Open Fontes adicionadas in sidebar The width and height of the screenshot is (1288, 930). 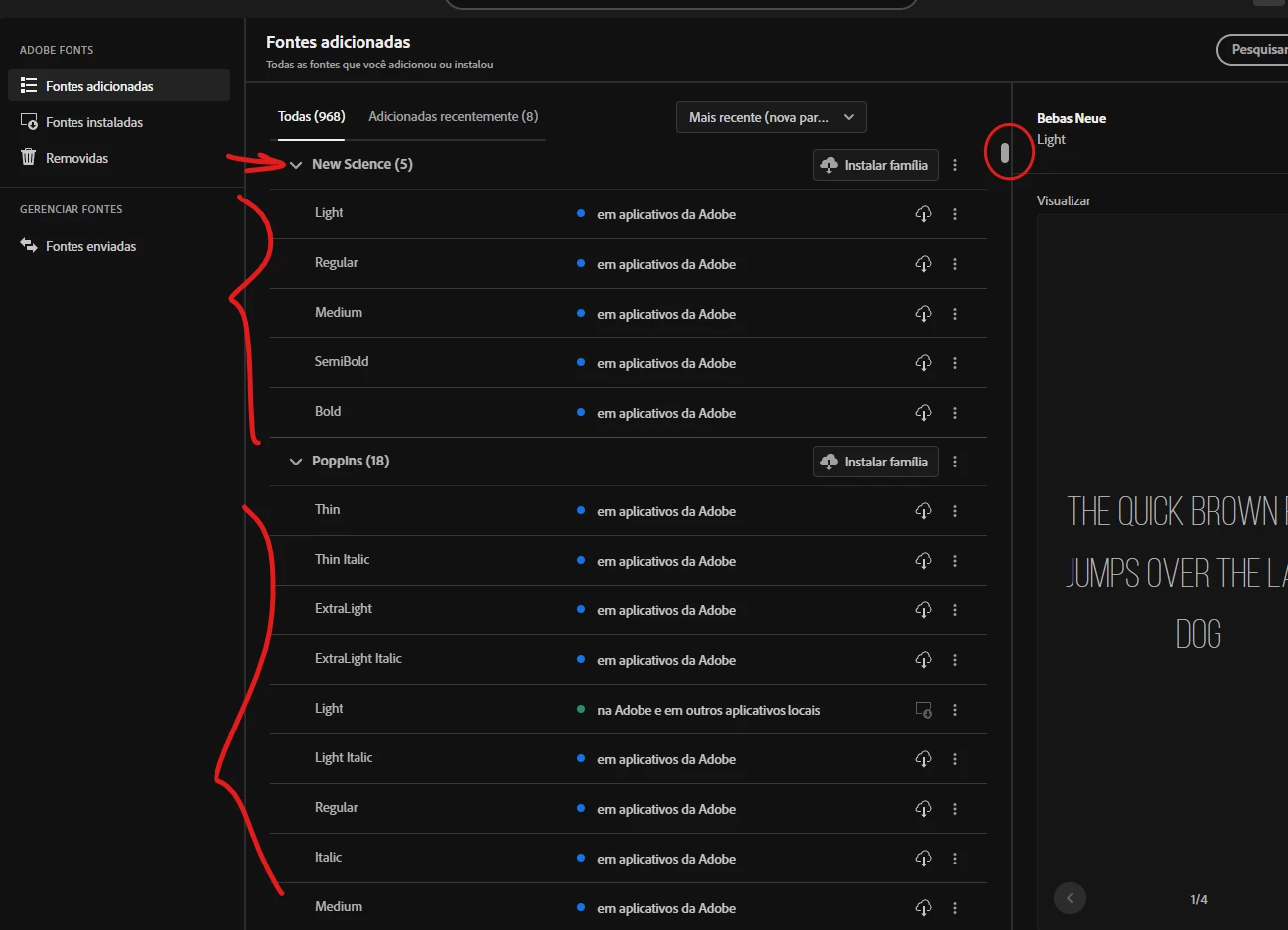(119, 86)
